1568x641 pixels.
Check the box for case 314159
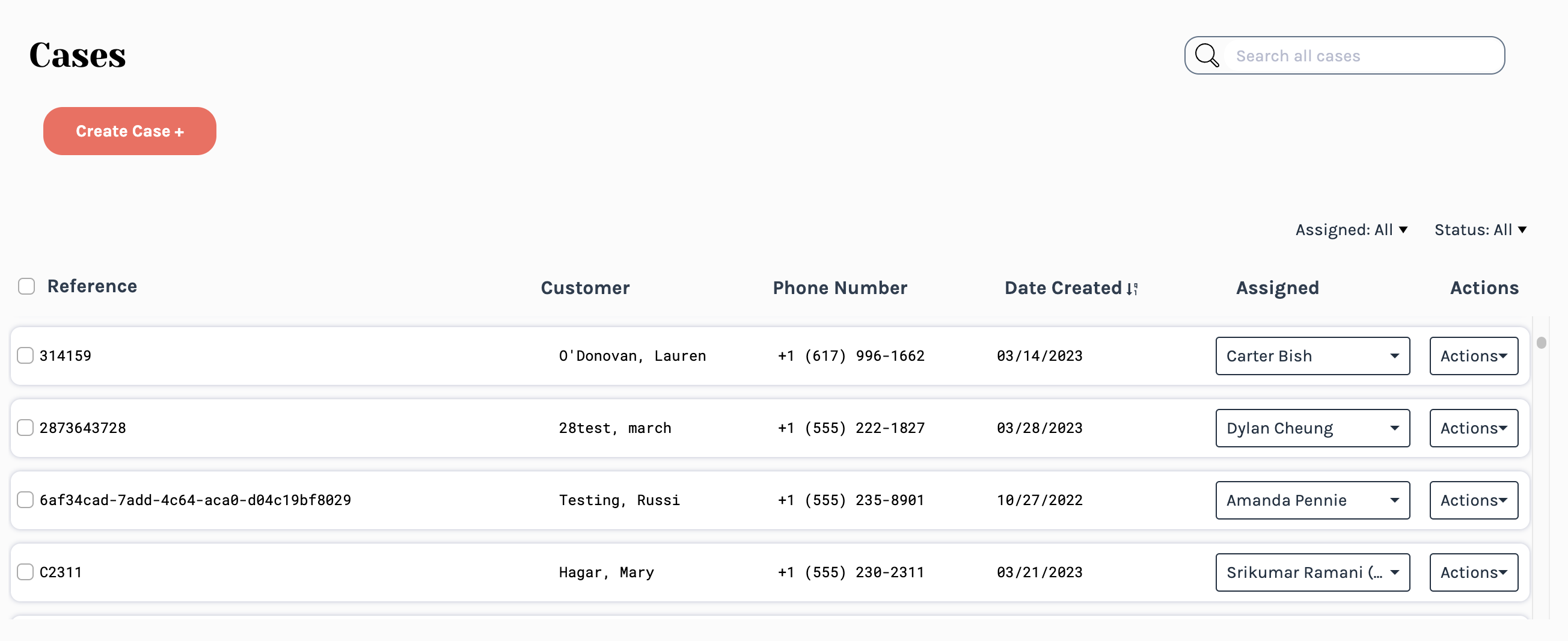(x=25, y=355)
